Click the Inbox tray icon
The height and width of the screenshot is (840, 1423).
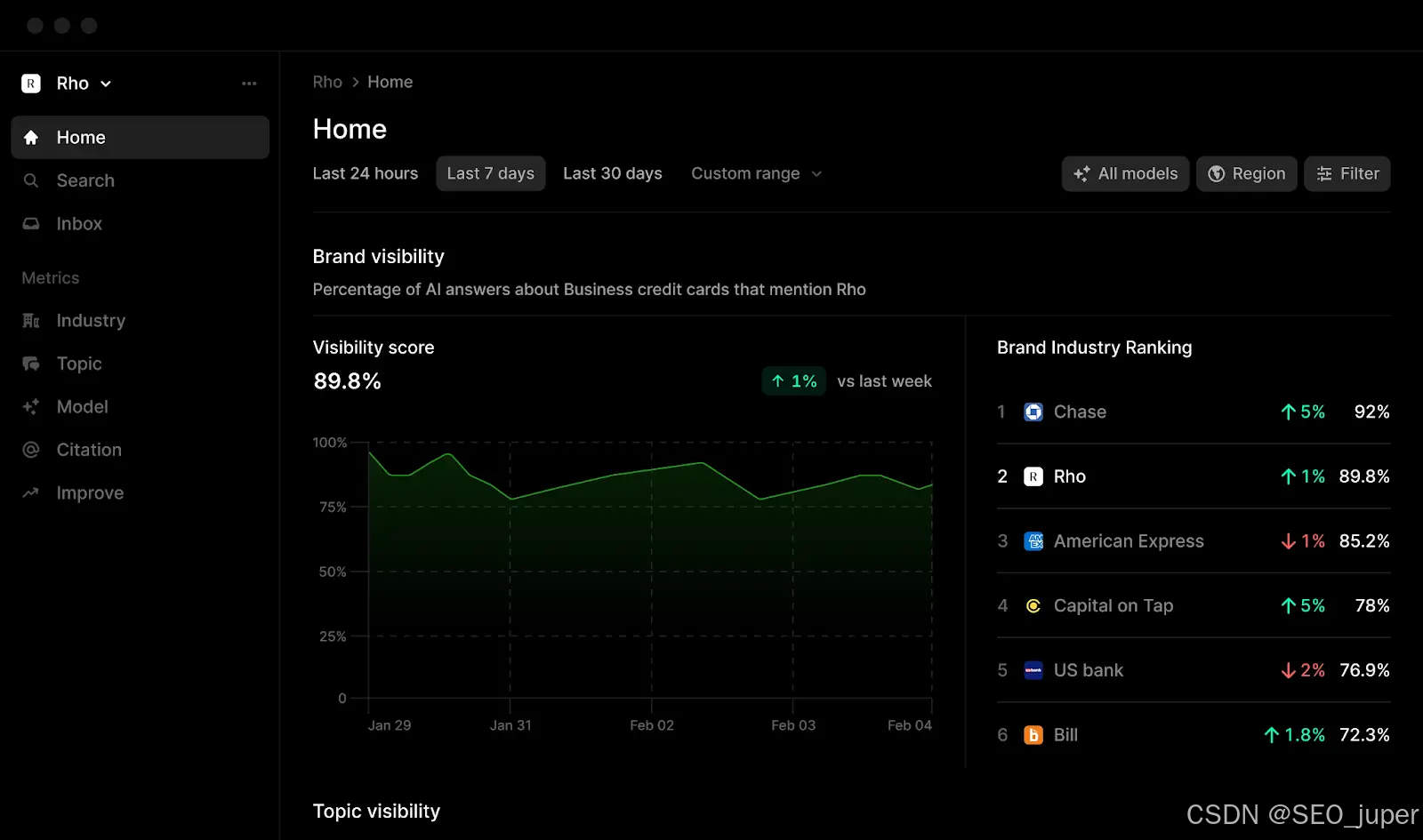click(31, 224)
